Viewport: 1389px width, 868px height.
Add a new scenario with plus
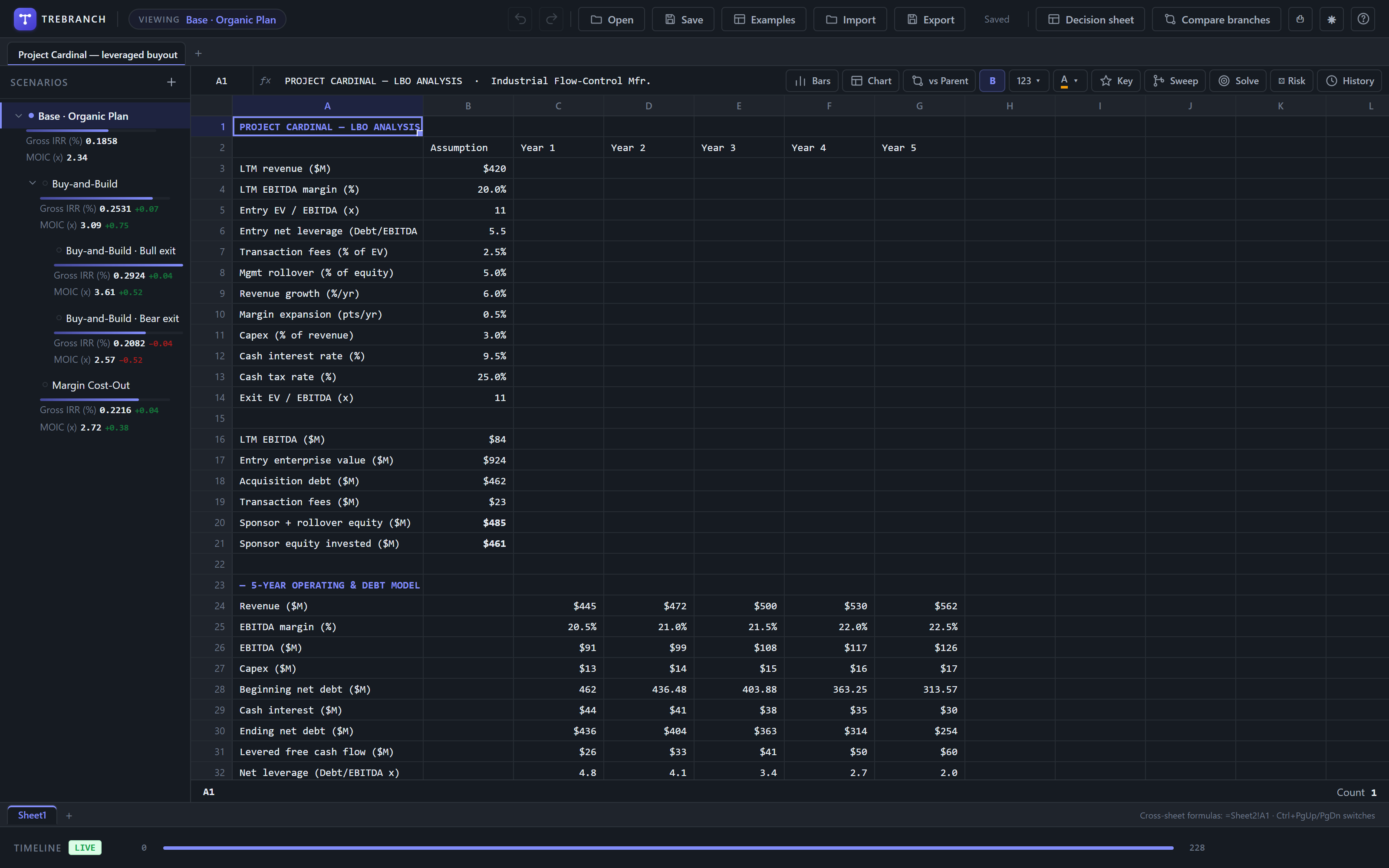171,82
